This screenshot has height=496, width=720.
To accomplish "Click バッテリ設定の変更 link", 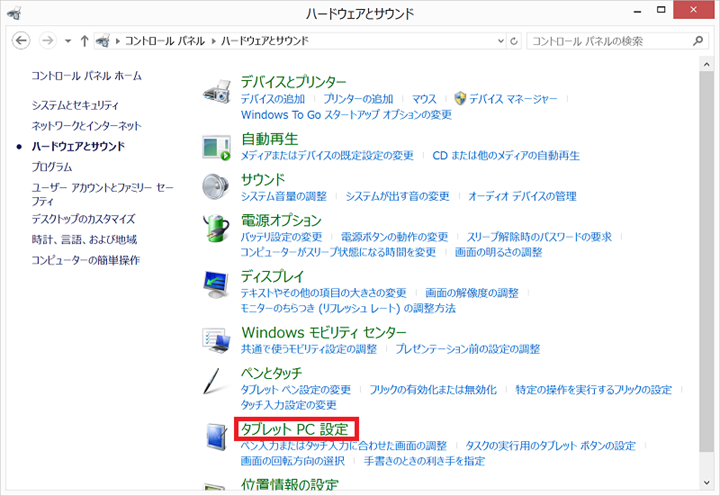I will [x=281, y=237].
